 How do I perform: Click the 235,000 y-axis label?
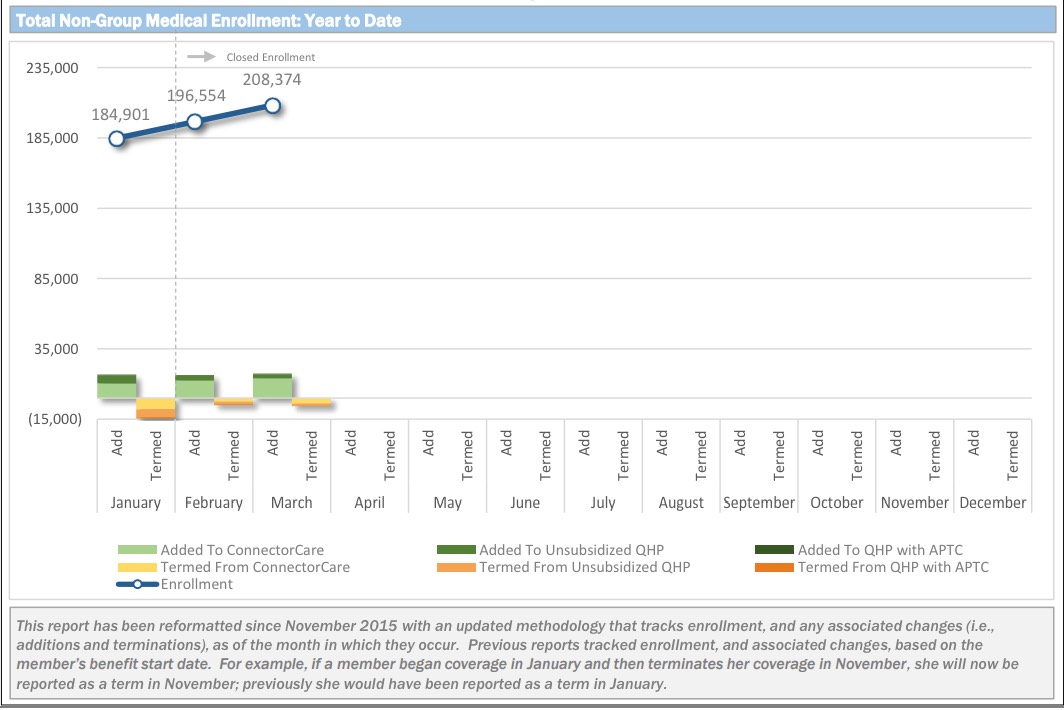coord(51,68)
